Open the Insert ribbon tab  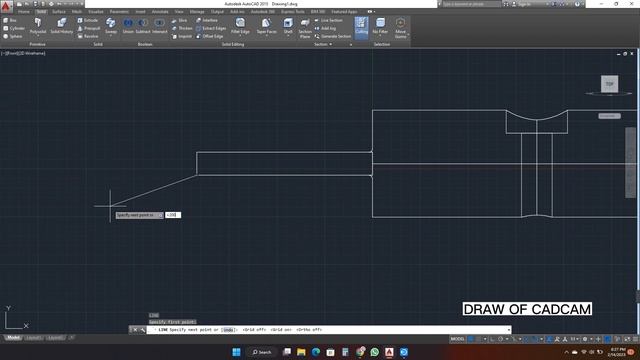(x=140, y=12)
